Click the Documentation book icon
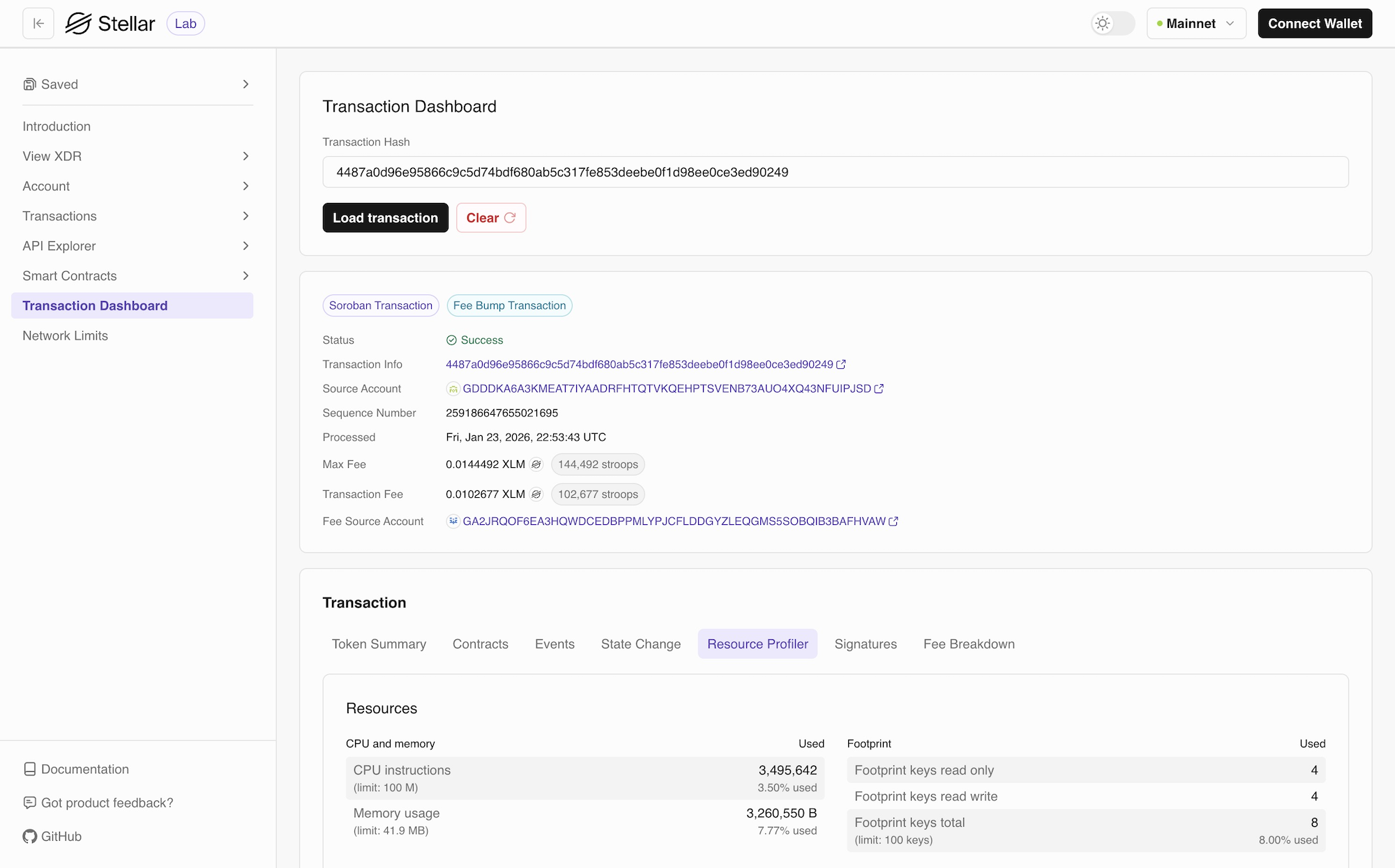This screenshot has height=868, width=1395. 29,769
